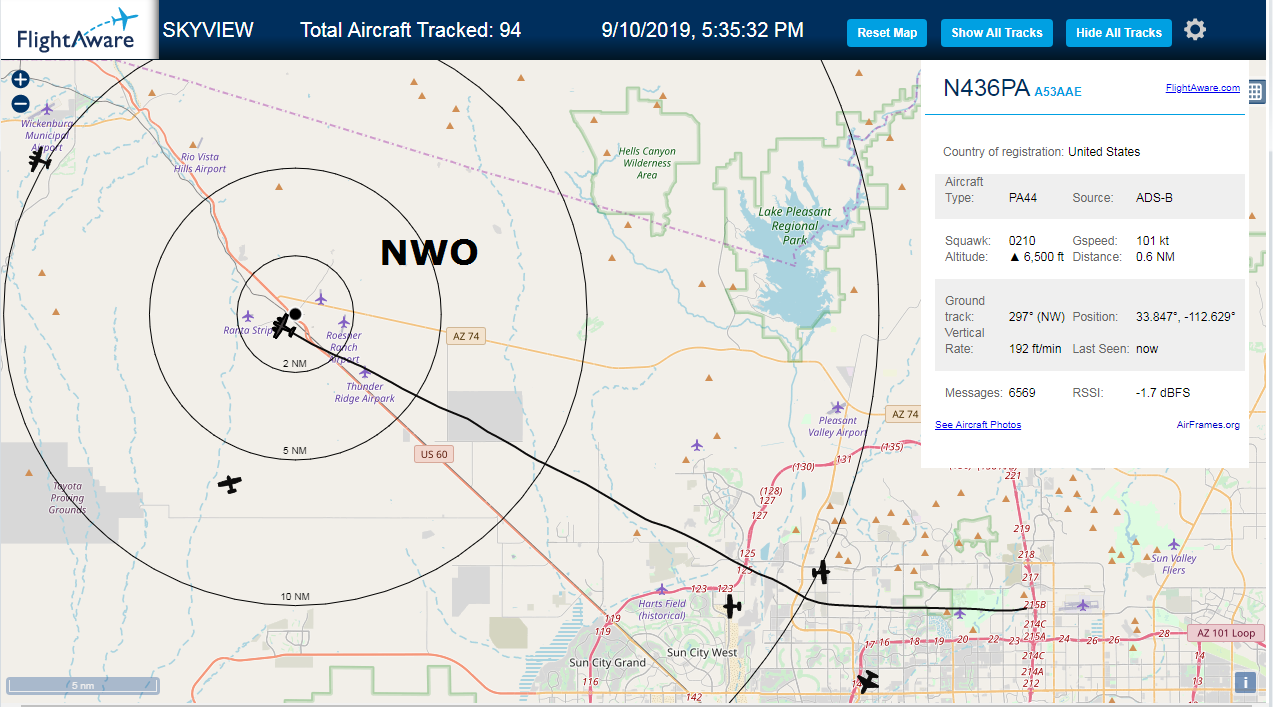The width and height of the screenshot is (1273, 707).
Task: Click Show All Tracks button
Action: 996,33
